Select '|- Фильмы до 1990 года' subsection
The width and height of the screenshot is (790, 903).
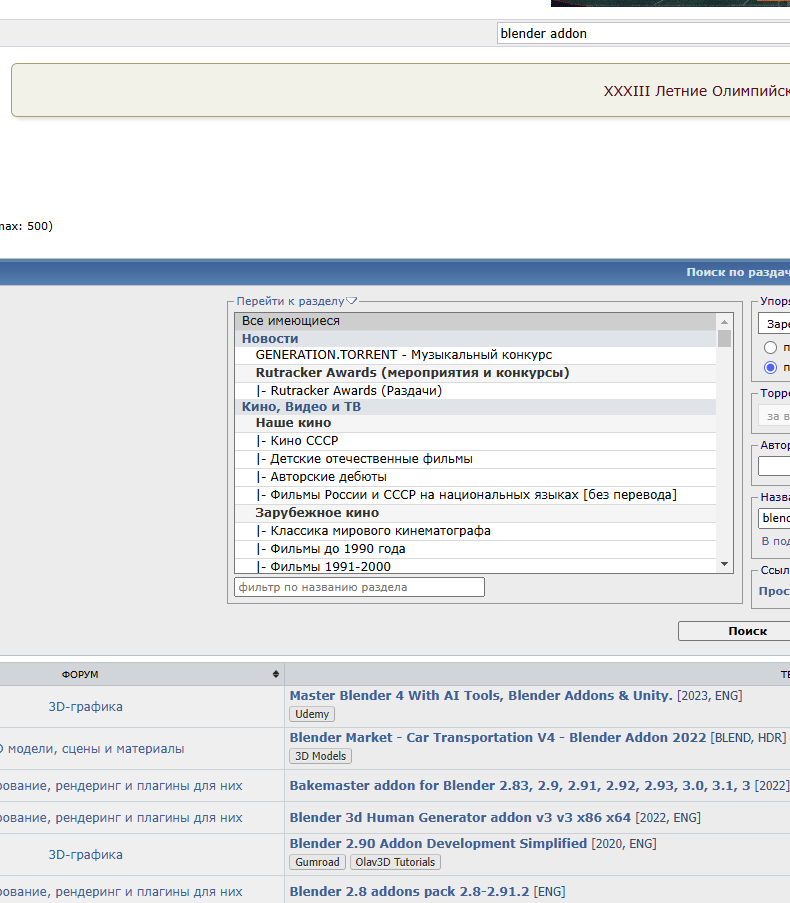[x=475, y=549]
